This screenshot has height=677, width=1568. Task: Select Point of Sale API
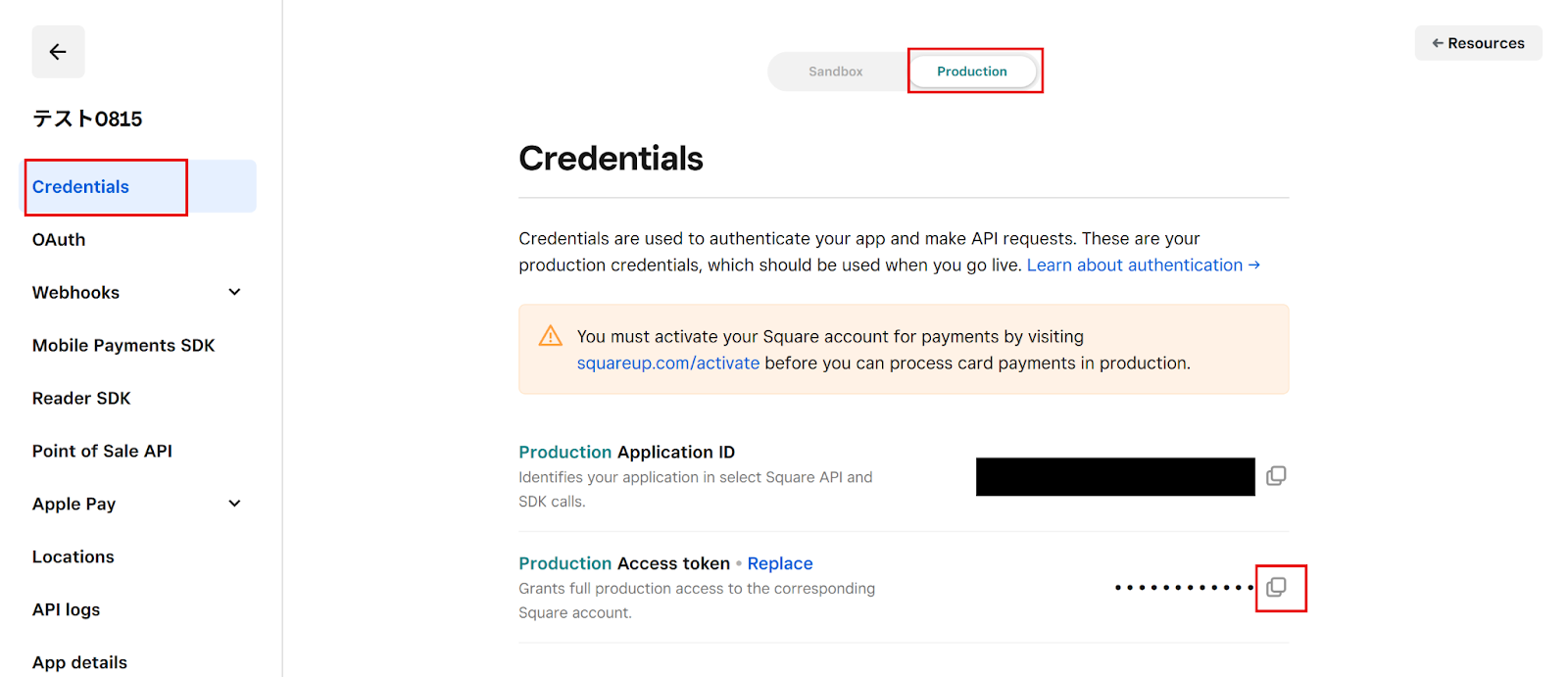coord(102,452)
